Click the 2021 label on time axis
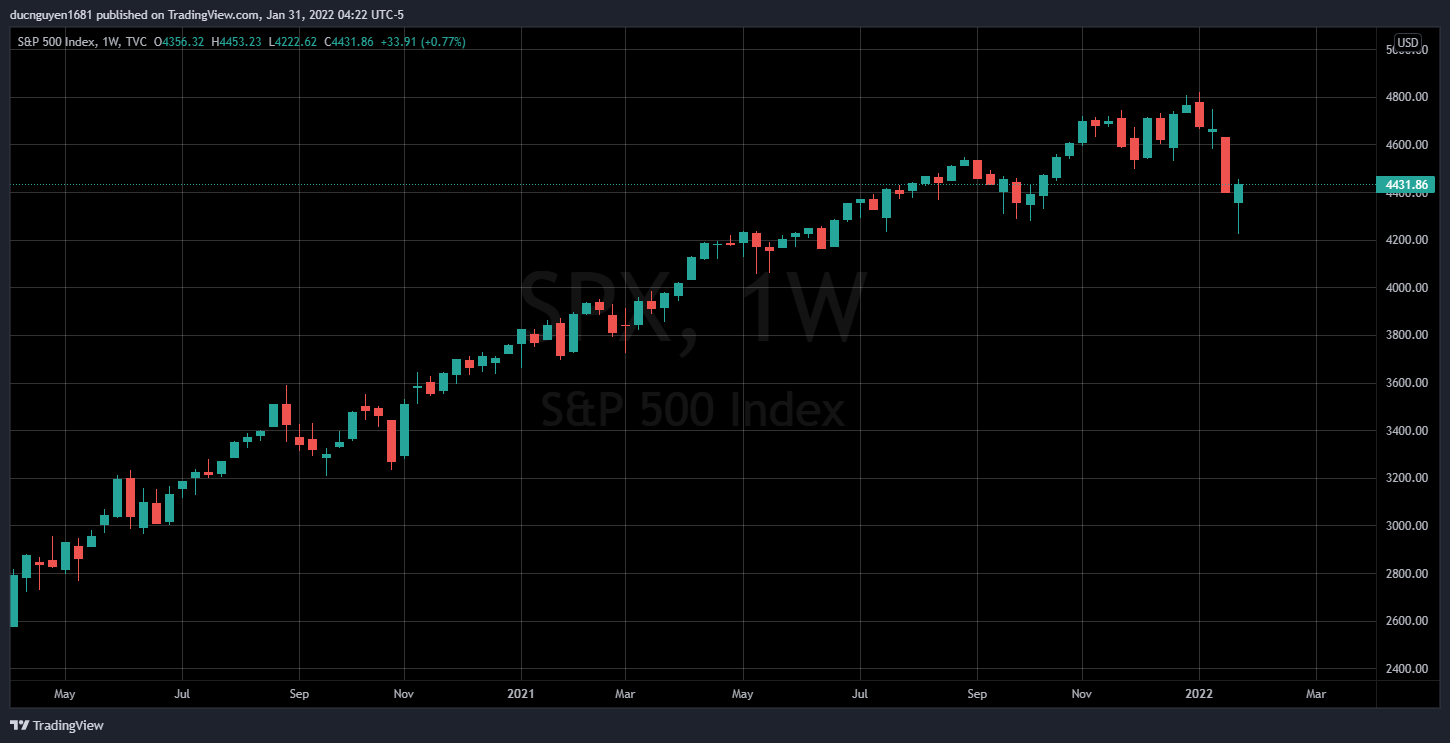Viewport: 1450px width, 743px height. point(520,693)
